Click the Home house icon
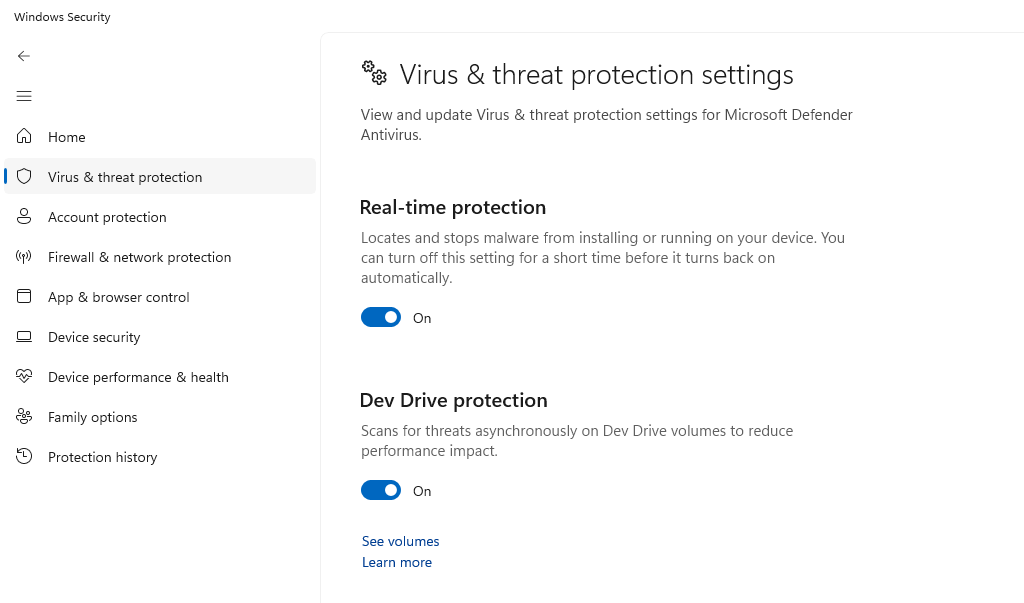The width and height of the screenshot is (1024, 603). pyautogui.click(x=24, y=136)
